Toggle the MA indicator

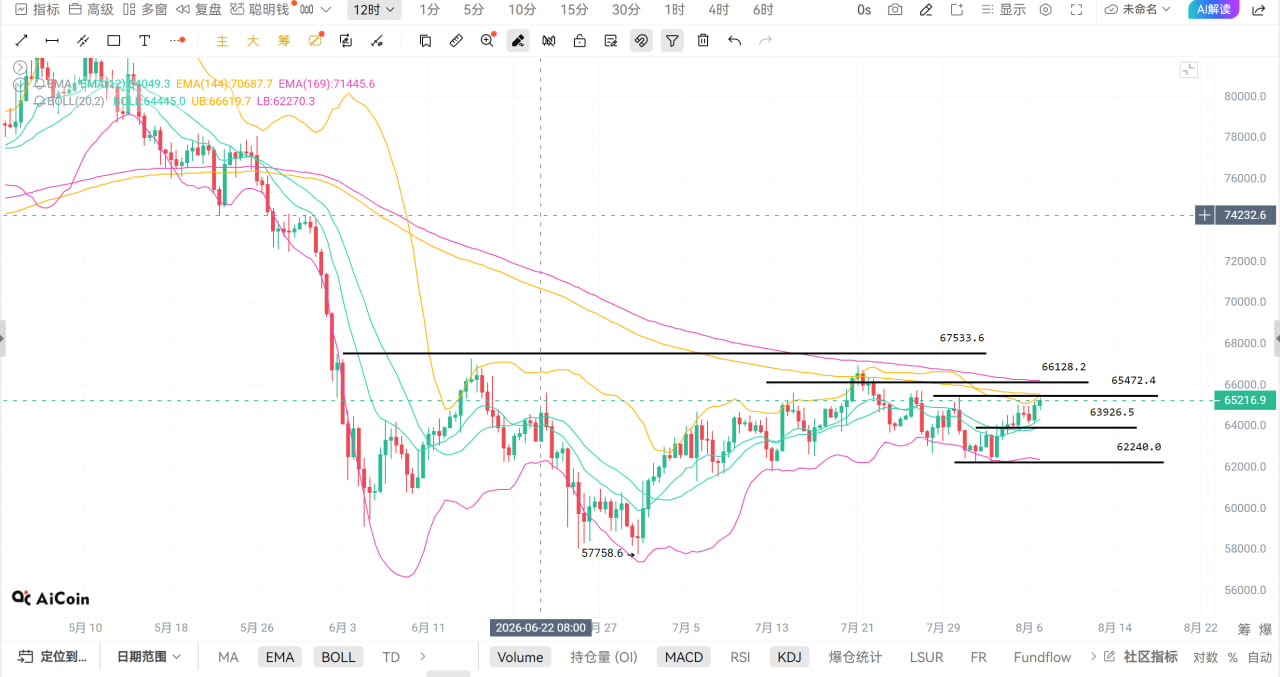[x=228, y=657]
